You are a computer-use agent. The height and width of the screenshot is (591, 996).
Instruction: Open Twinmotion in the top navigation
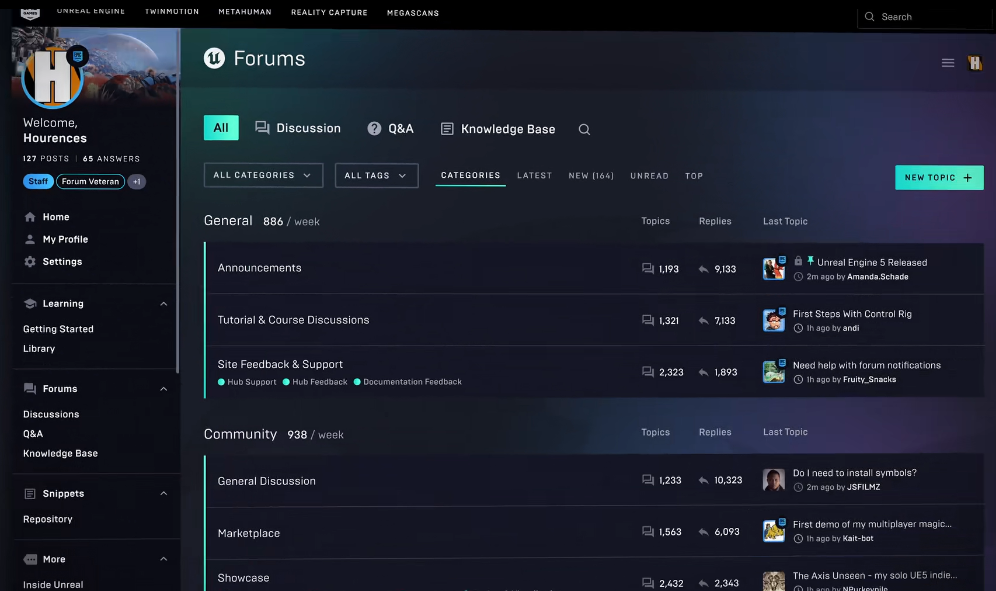tap(172, 11)
